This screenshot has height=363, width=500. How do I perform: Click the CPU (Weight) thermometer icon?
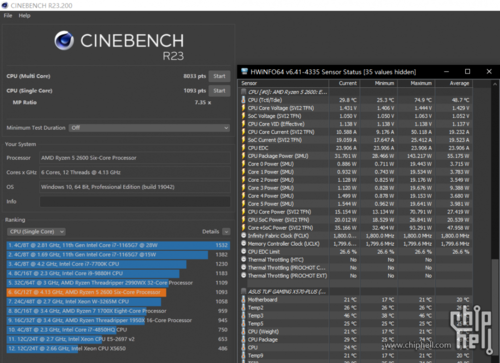tap(243, 331)
